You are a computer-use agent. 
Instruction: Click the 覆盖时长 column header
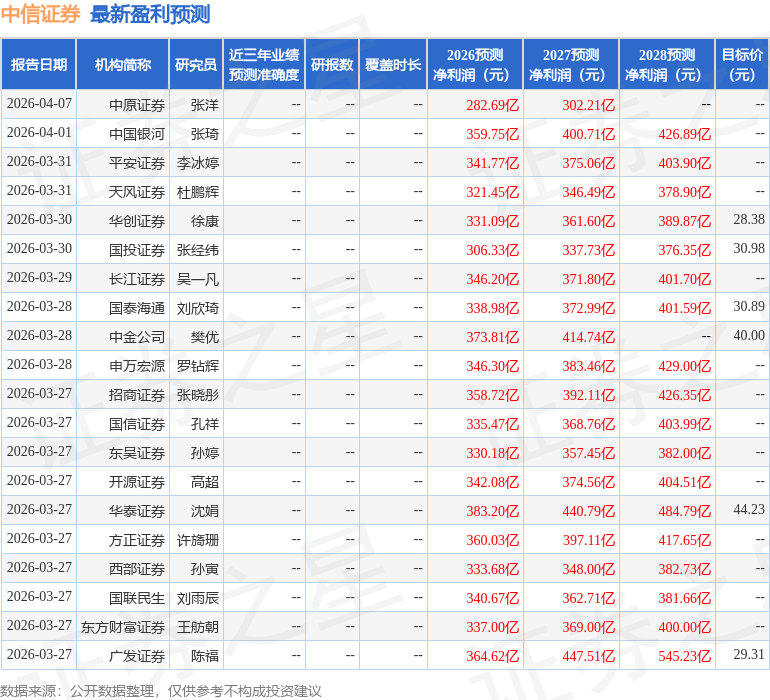pyautogui.click(x=393, y=65)
